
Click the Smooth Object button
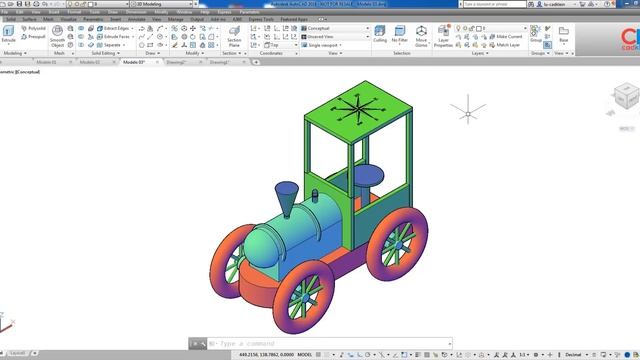click(x=58, y=36)
